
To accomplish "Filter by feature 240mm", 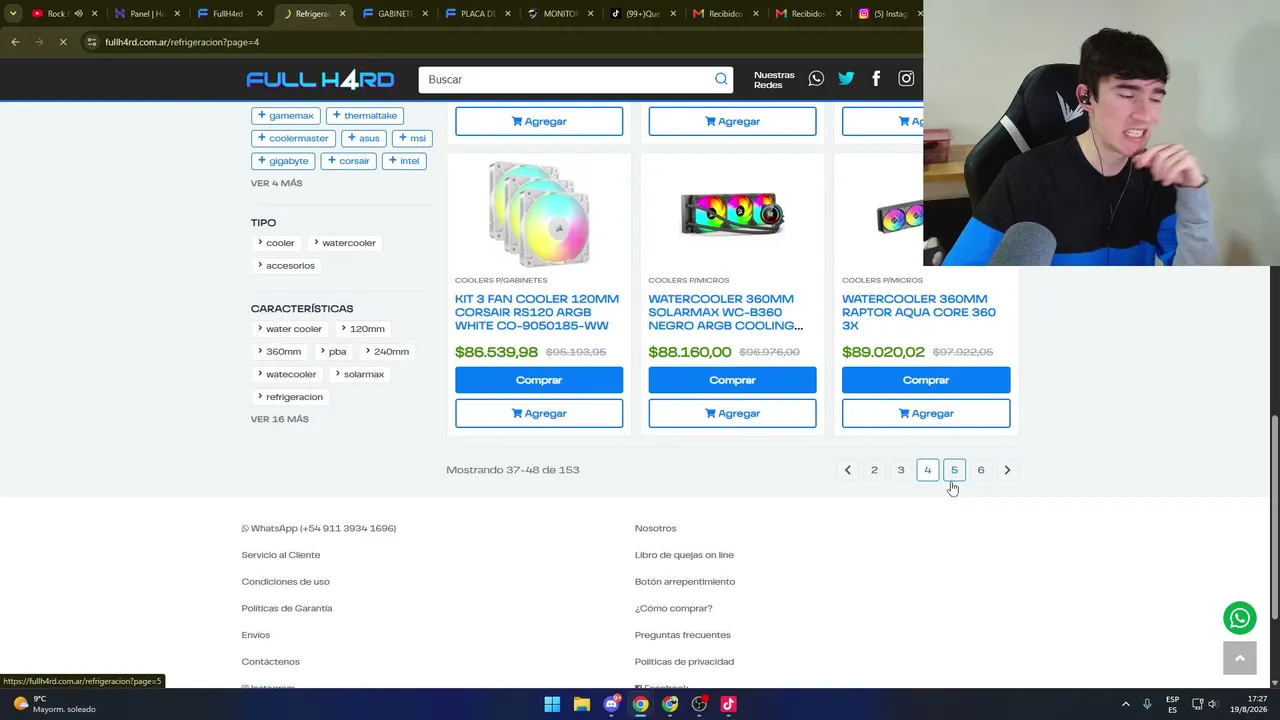I will point(387,352).
